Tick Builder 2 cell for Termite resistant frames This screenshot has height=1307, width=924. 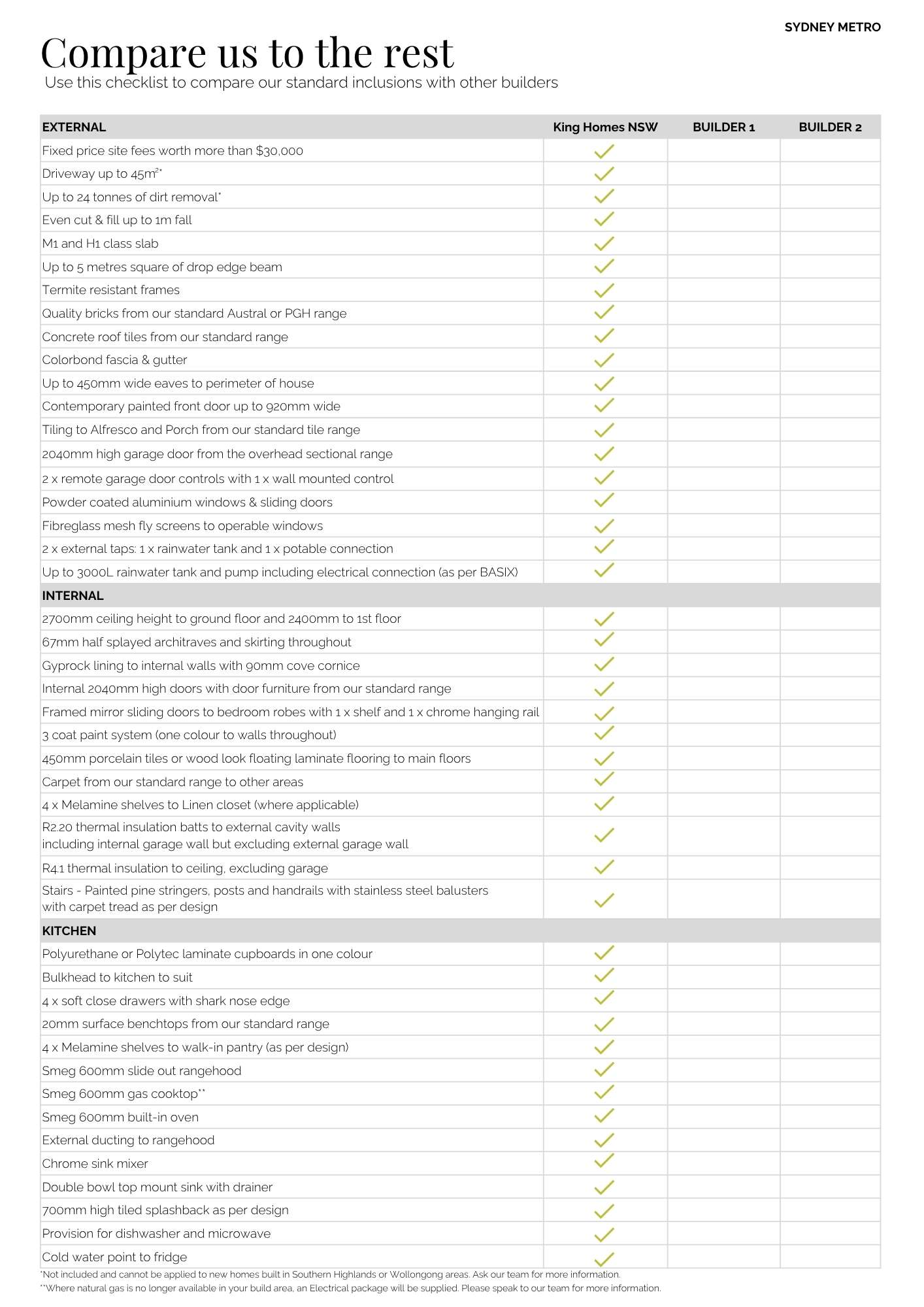(x=830, y=290)
